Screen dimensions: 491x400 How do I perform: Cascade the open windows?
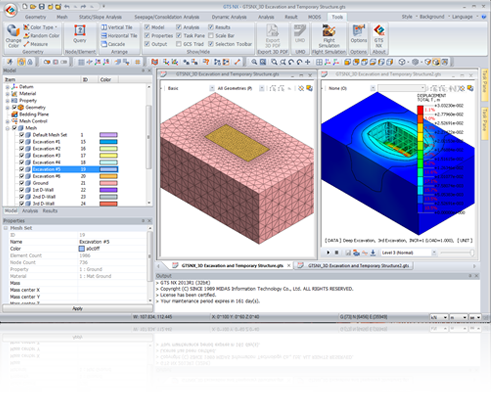pos(113,44)
